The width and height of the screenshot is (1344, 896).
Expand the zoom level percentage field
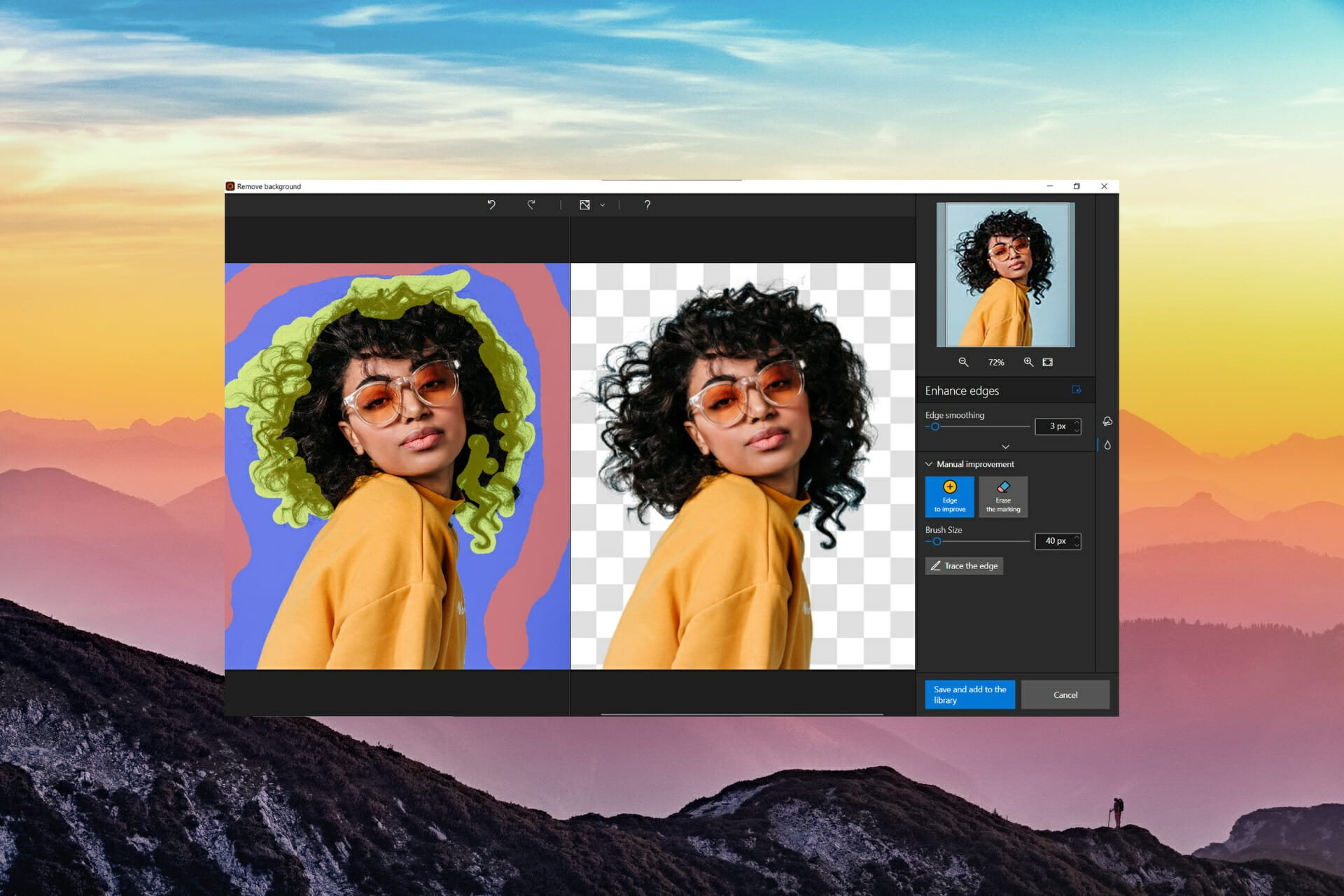tap(997, 362)
